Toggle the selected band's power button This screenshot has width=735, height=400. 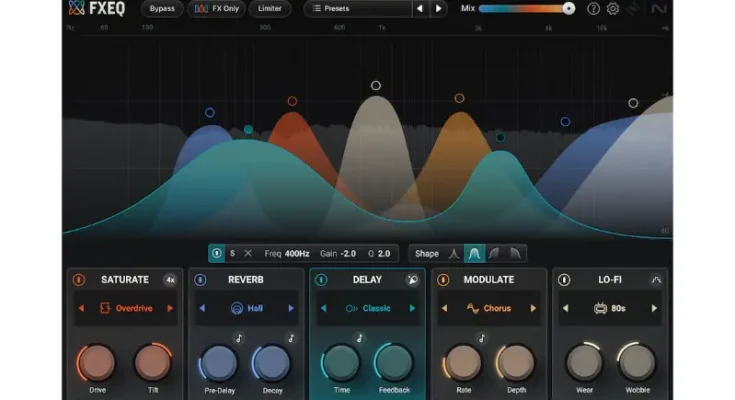point(217,254)
